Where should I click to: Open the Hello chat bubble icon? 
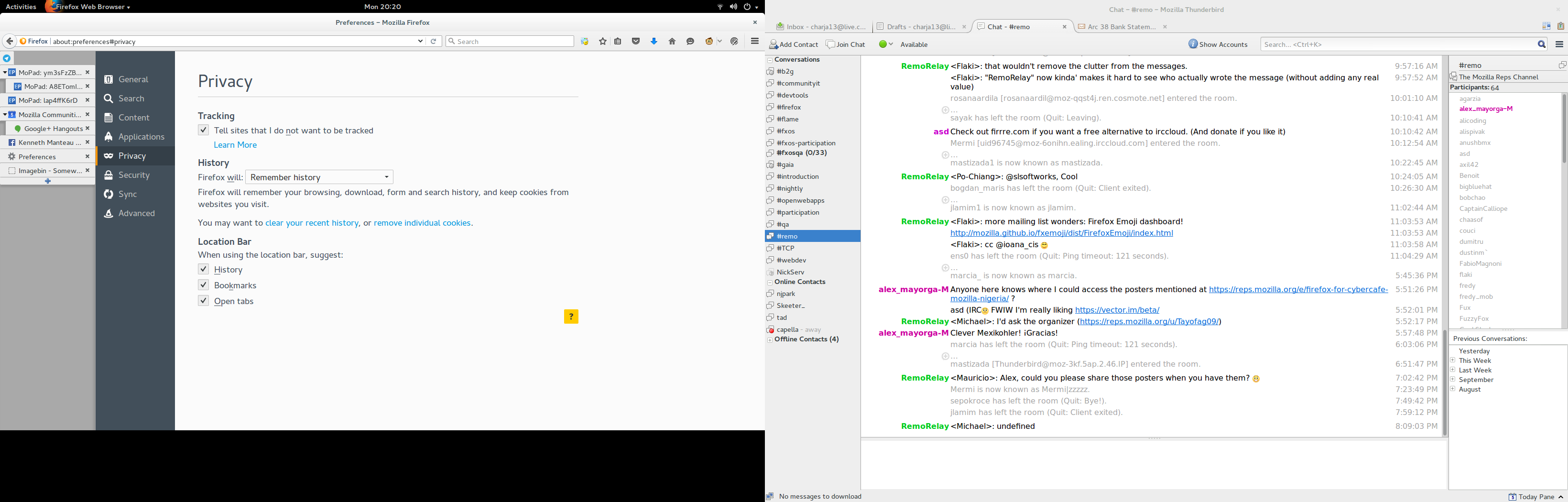690,42
